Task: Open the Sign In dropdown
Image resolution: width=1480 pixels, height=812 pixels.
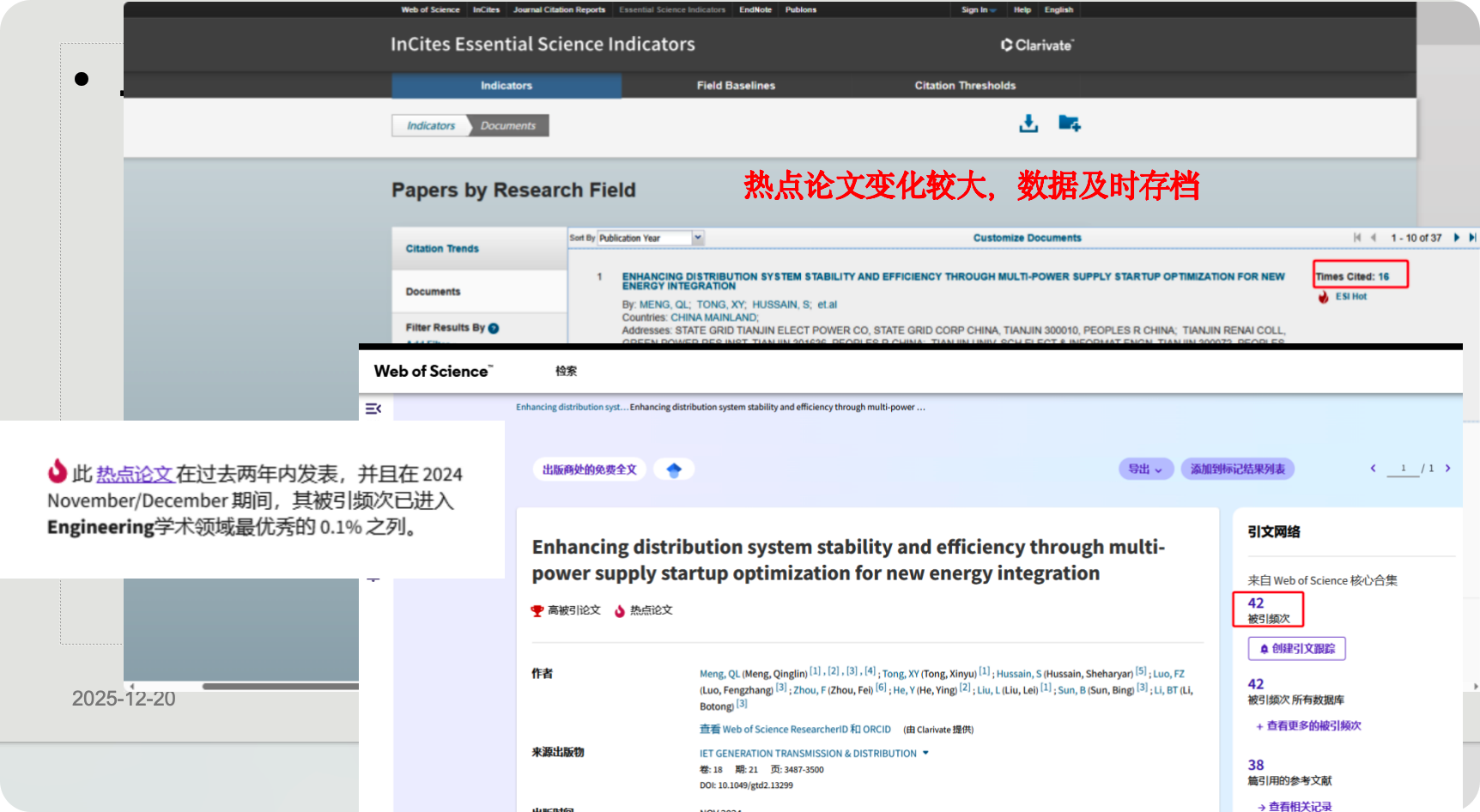Action: pos(979,10)
